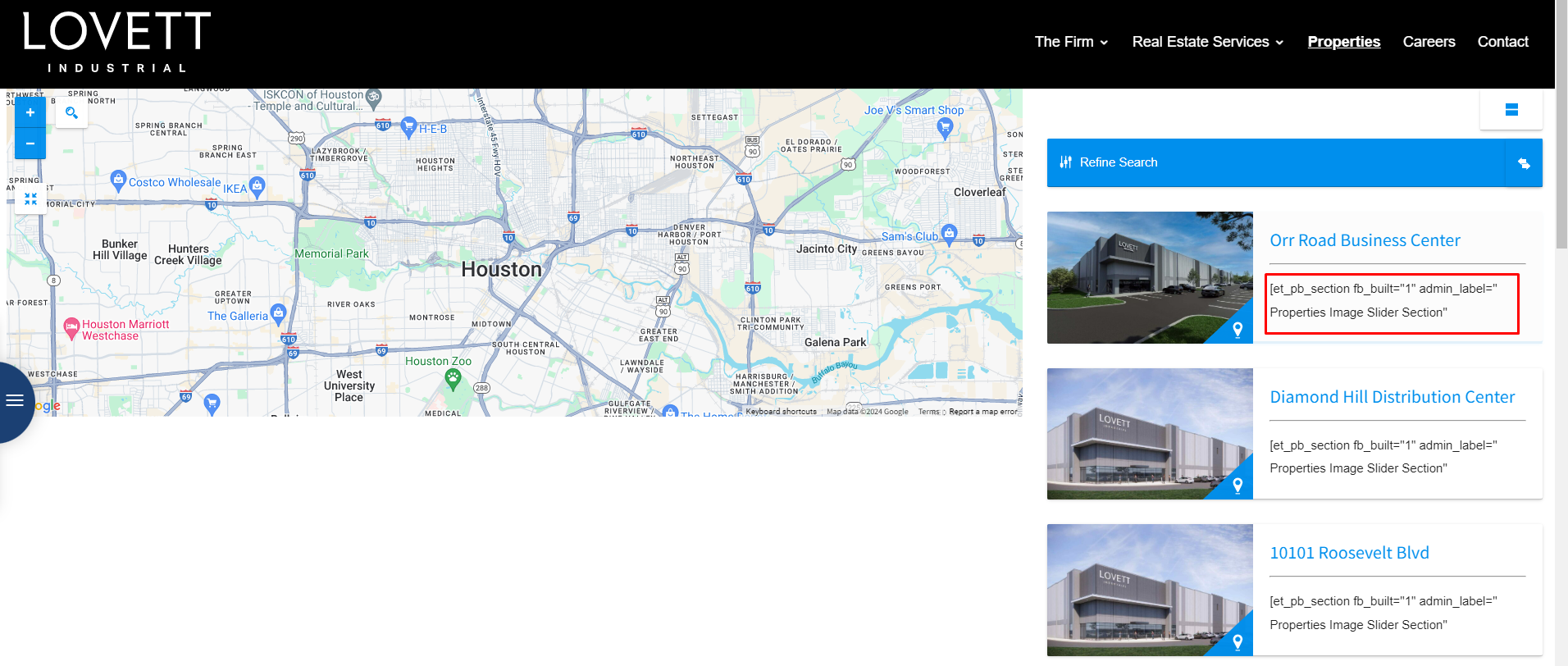
Task: Open Orr Road Business Center listing
Action: click(x=1365, y=240)
